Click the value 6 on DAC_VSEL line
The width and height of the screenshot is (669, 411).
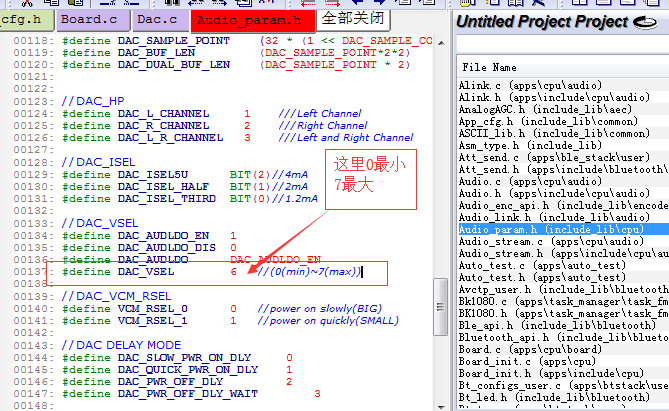click(233, 272)
